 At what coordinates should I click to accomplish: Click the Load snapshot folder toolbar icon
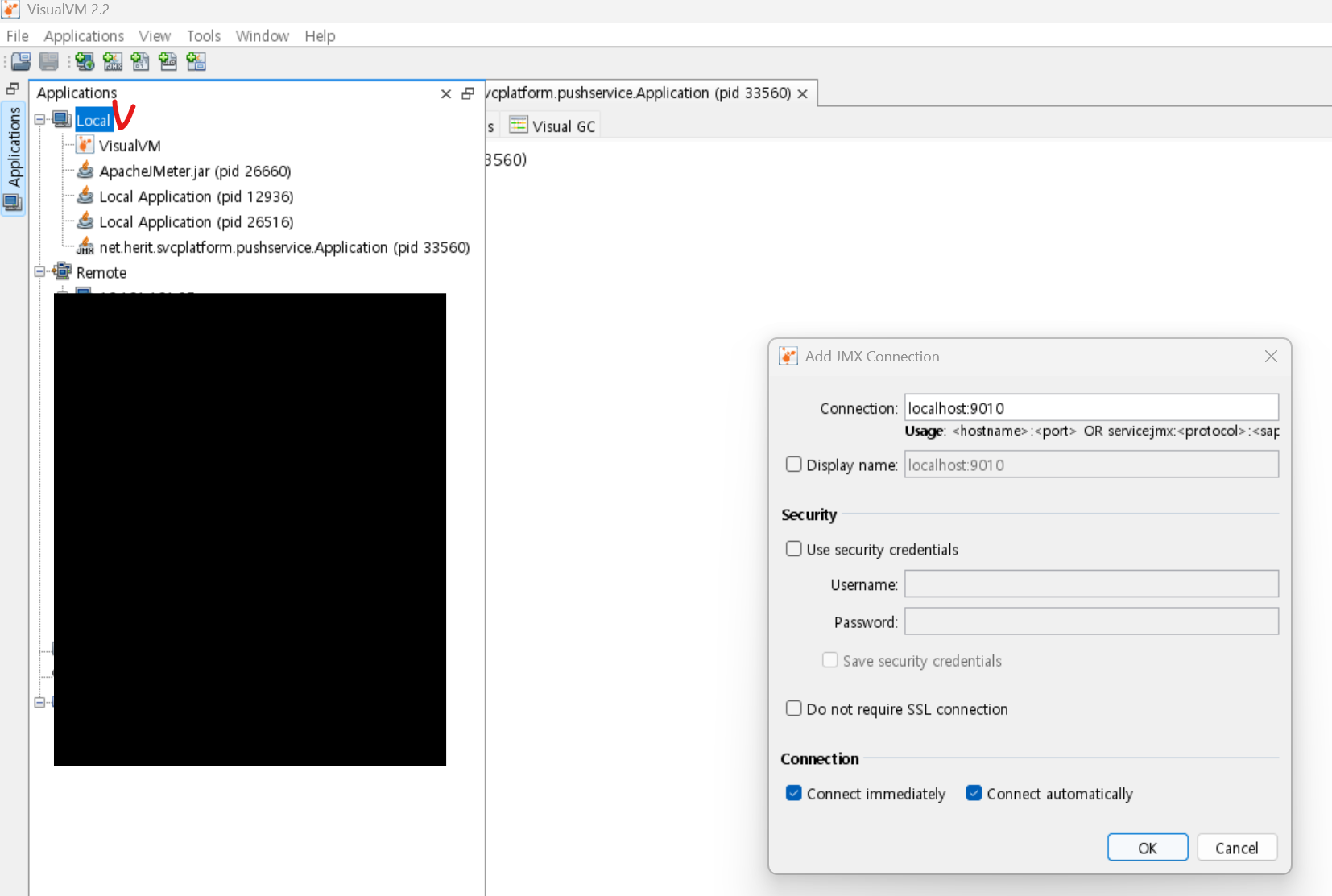coord(21,61)
